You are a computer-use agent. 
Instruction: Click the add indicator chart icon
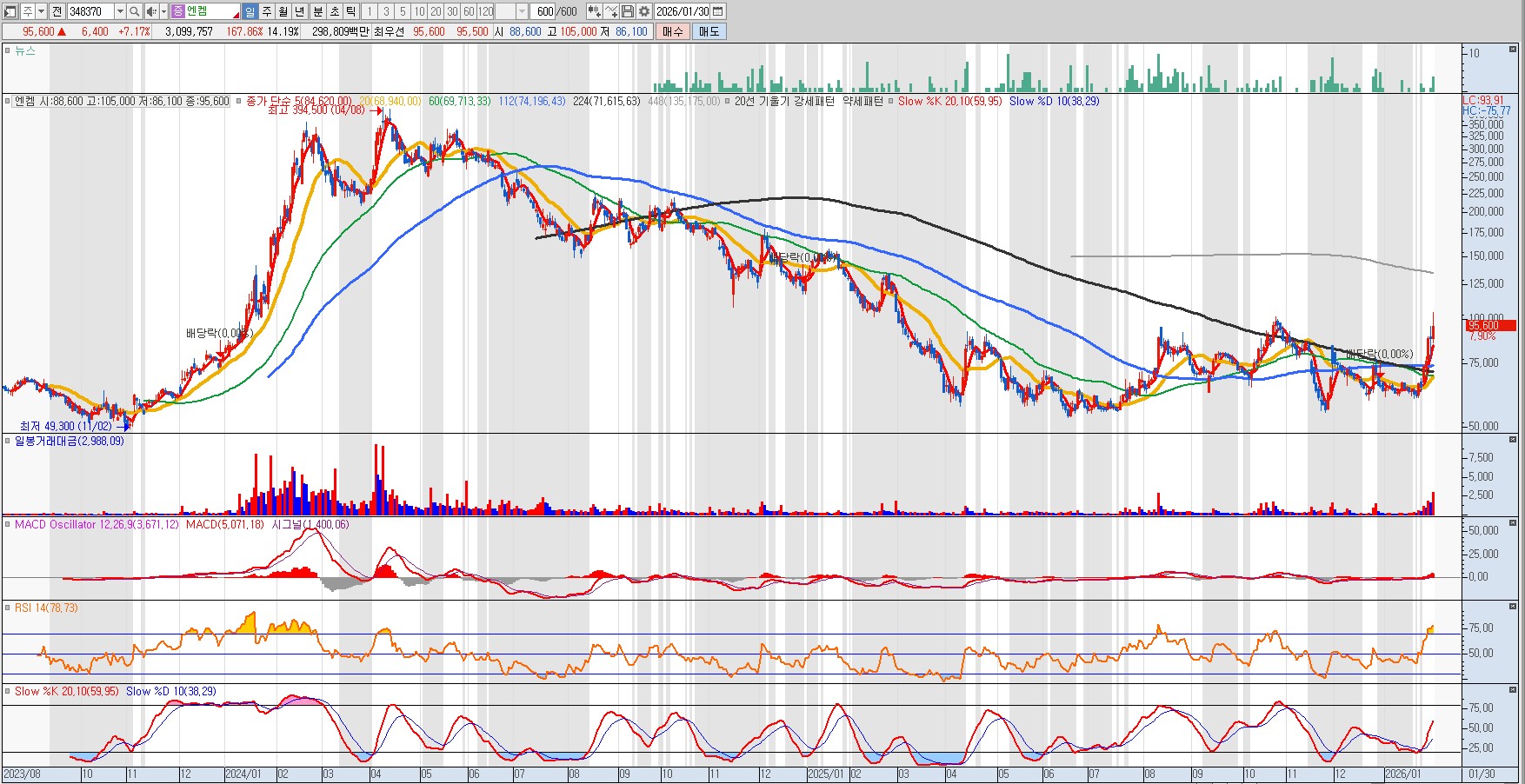point(594,11)
